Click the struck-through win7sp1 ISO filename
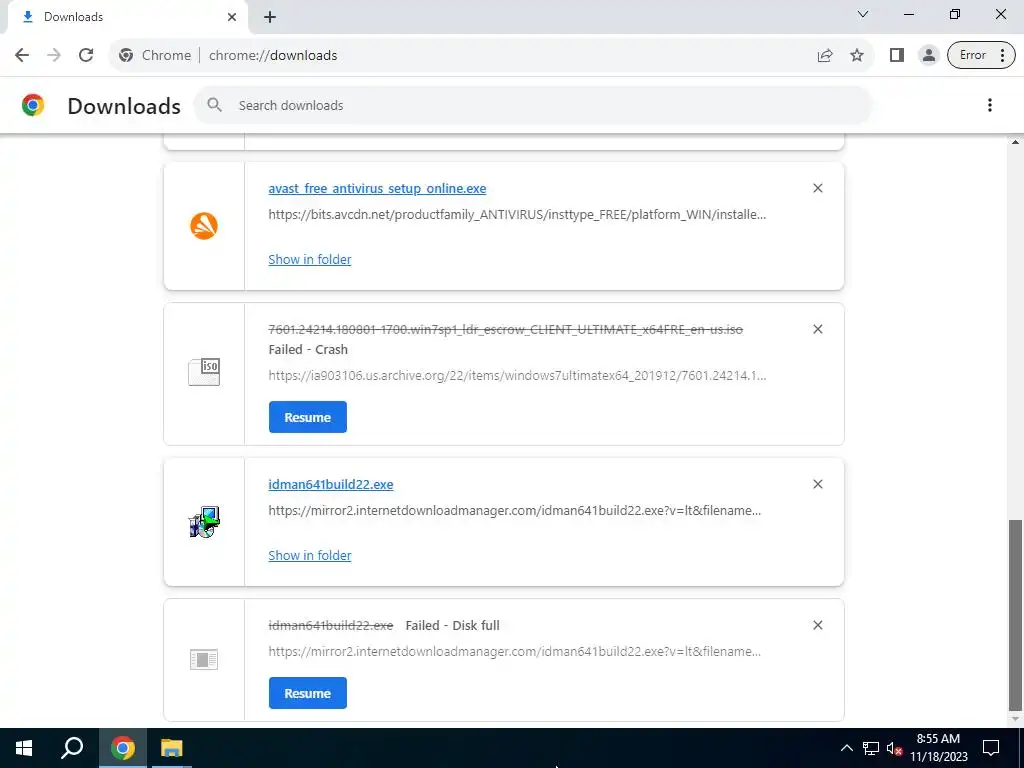Screen dimensions: 1024x768 click(x=505, y=330)
